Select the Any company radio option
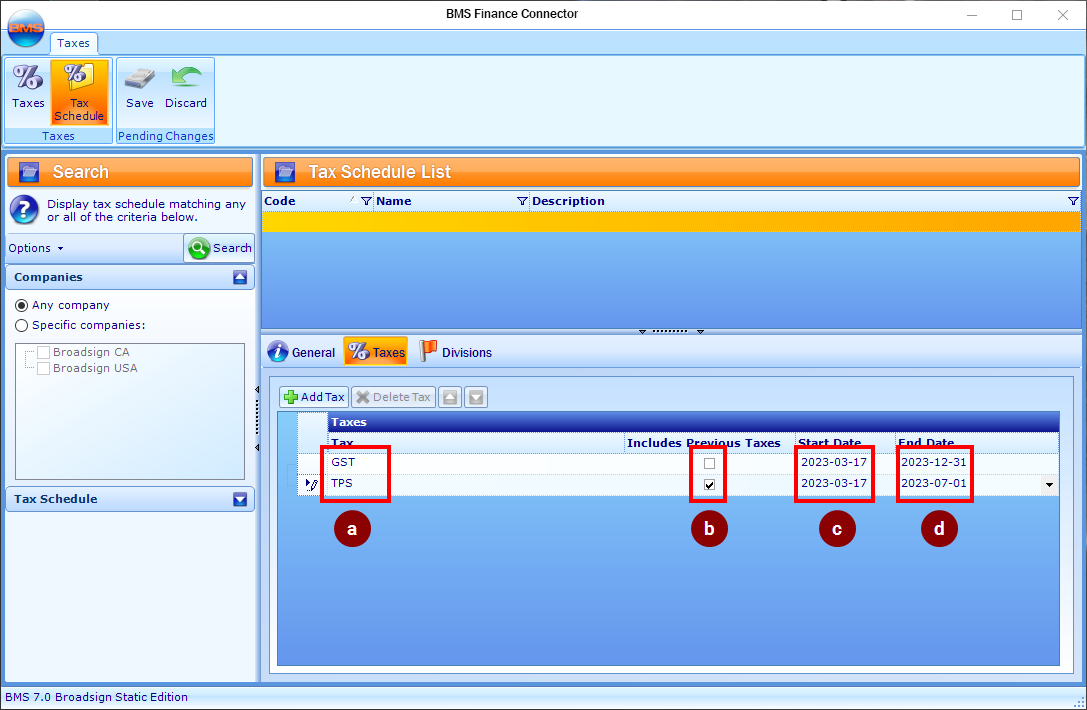The height and width of the screenshot is (710, 1087). point(21,305)
